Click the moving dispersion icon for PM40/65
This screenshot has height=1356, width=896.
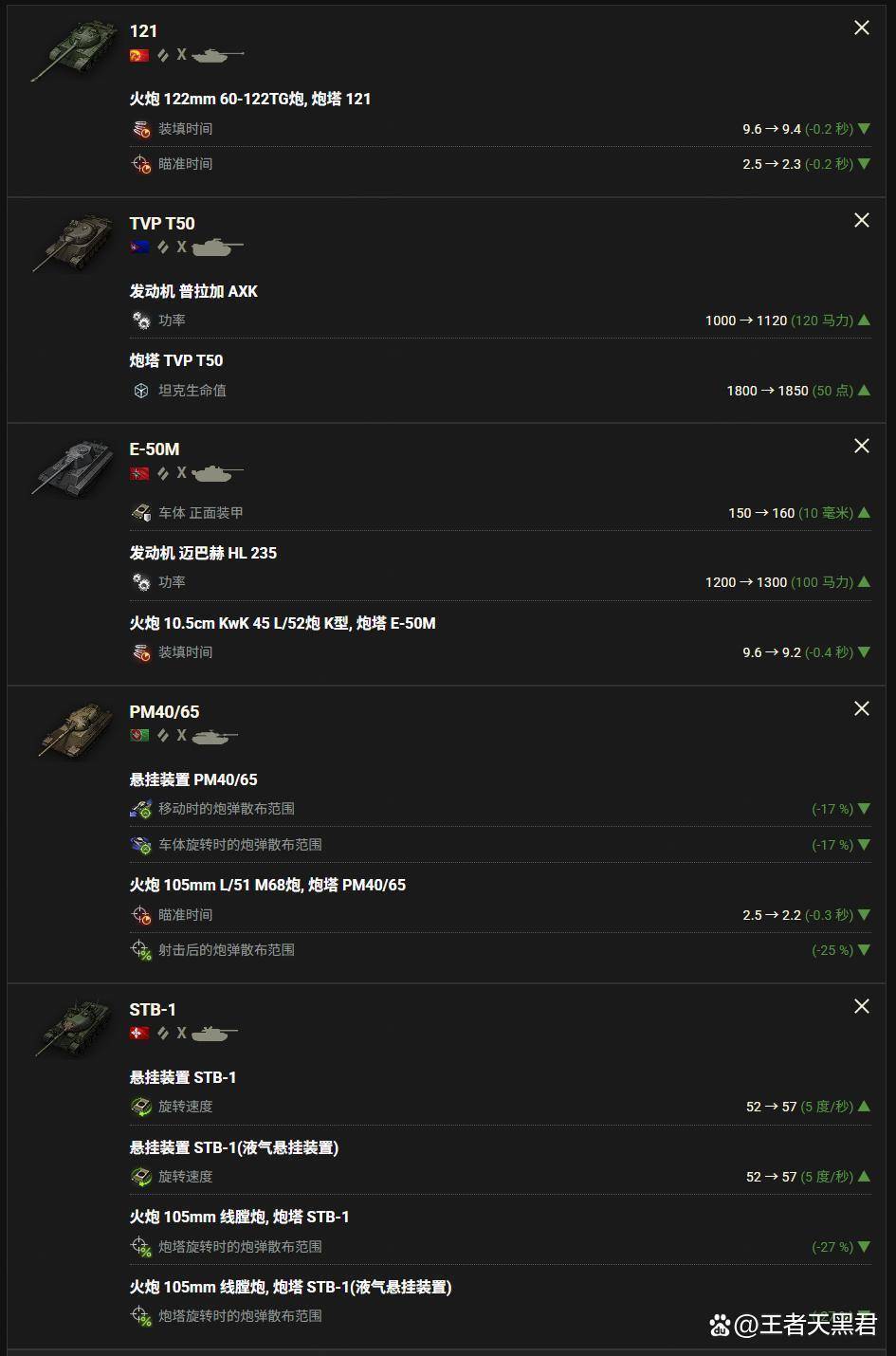pyautogui.click(x=141, y=809)
